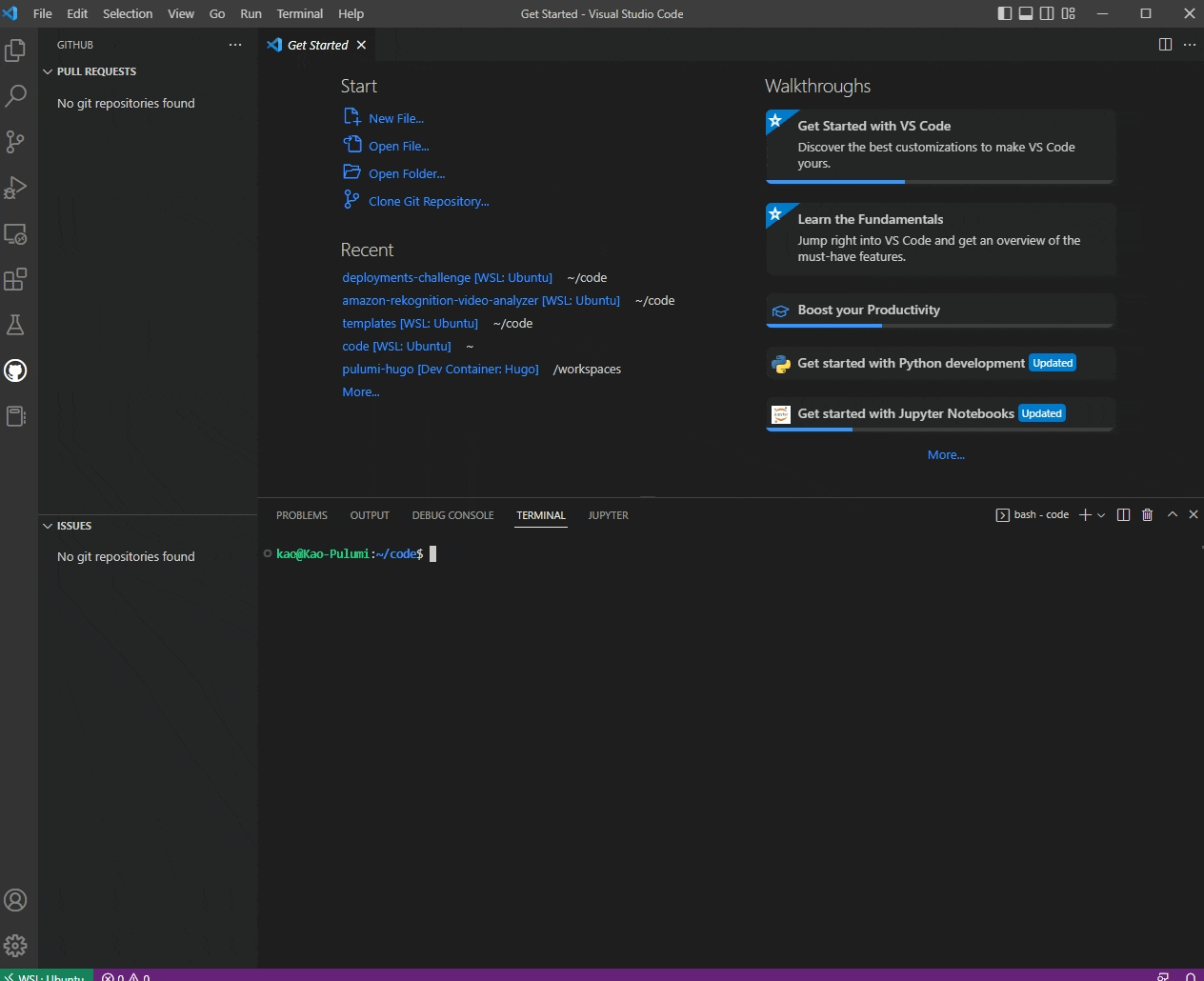The image size is (1204, 981).
Task: Close the Get Started tab
Action: click(x=361, y=45)
